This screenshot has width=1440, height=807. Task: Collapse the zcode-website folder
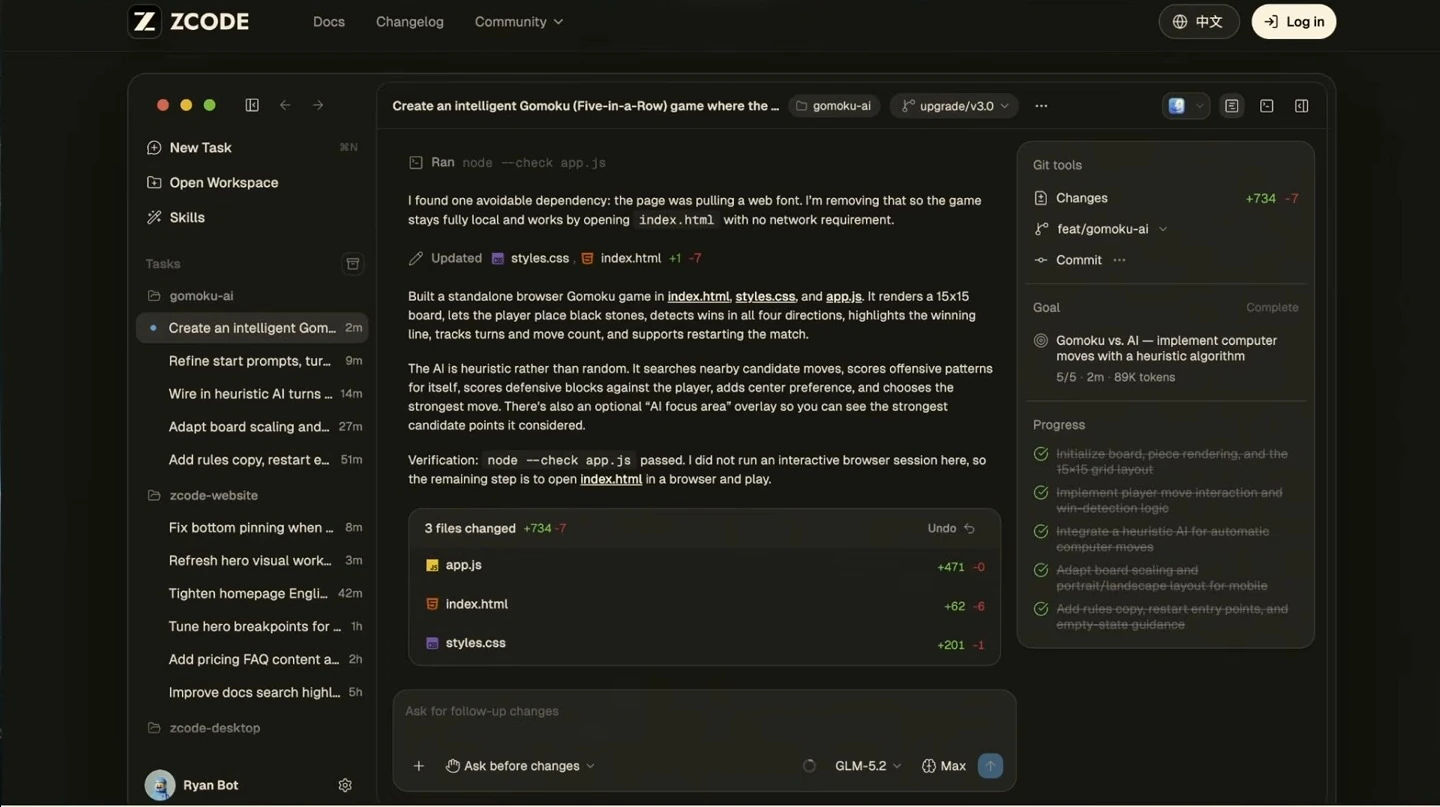click(x=202, y=495)
